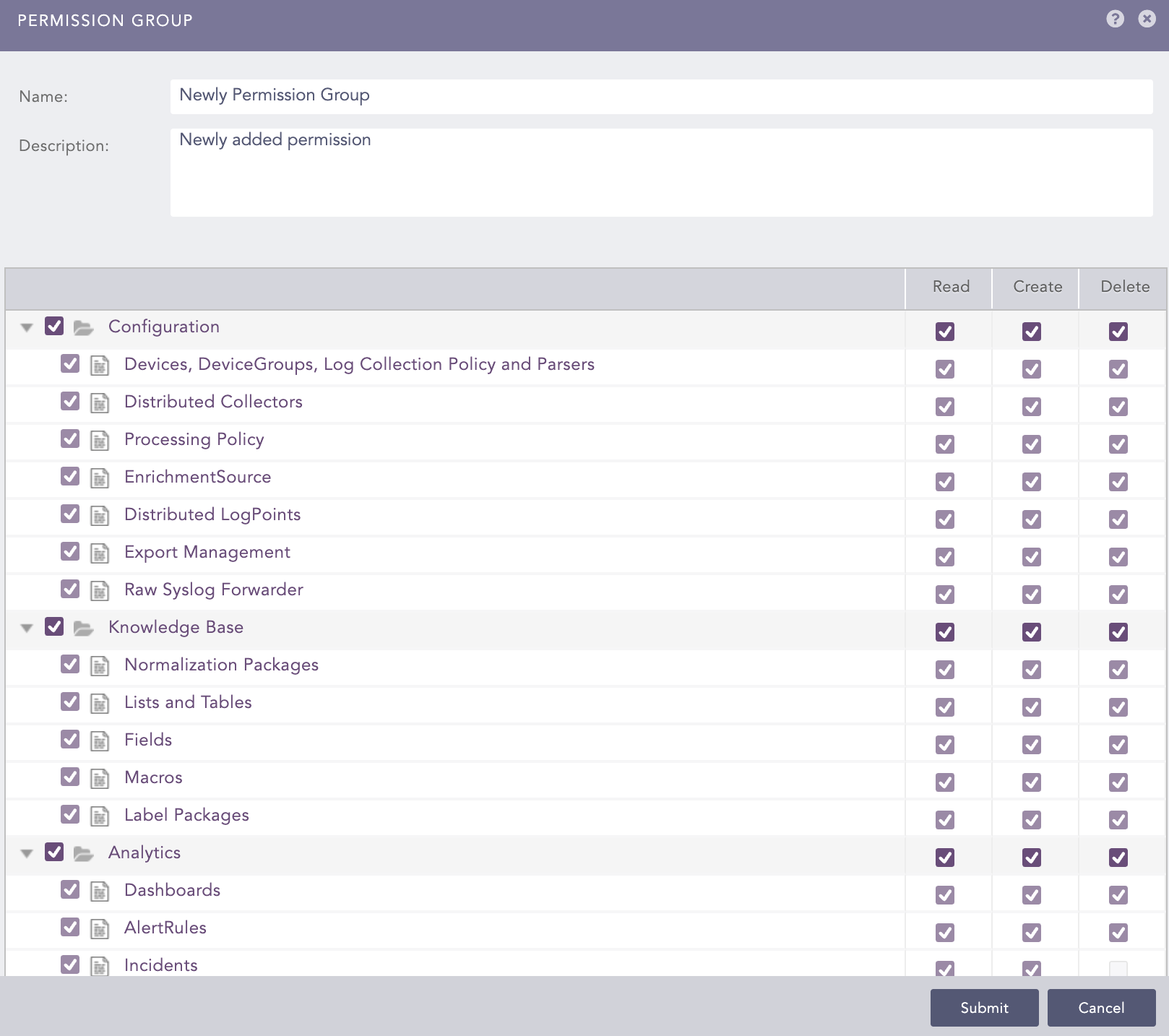Select the AlertRules tree item

click(165, 928)
